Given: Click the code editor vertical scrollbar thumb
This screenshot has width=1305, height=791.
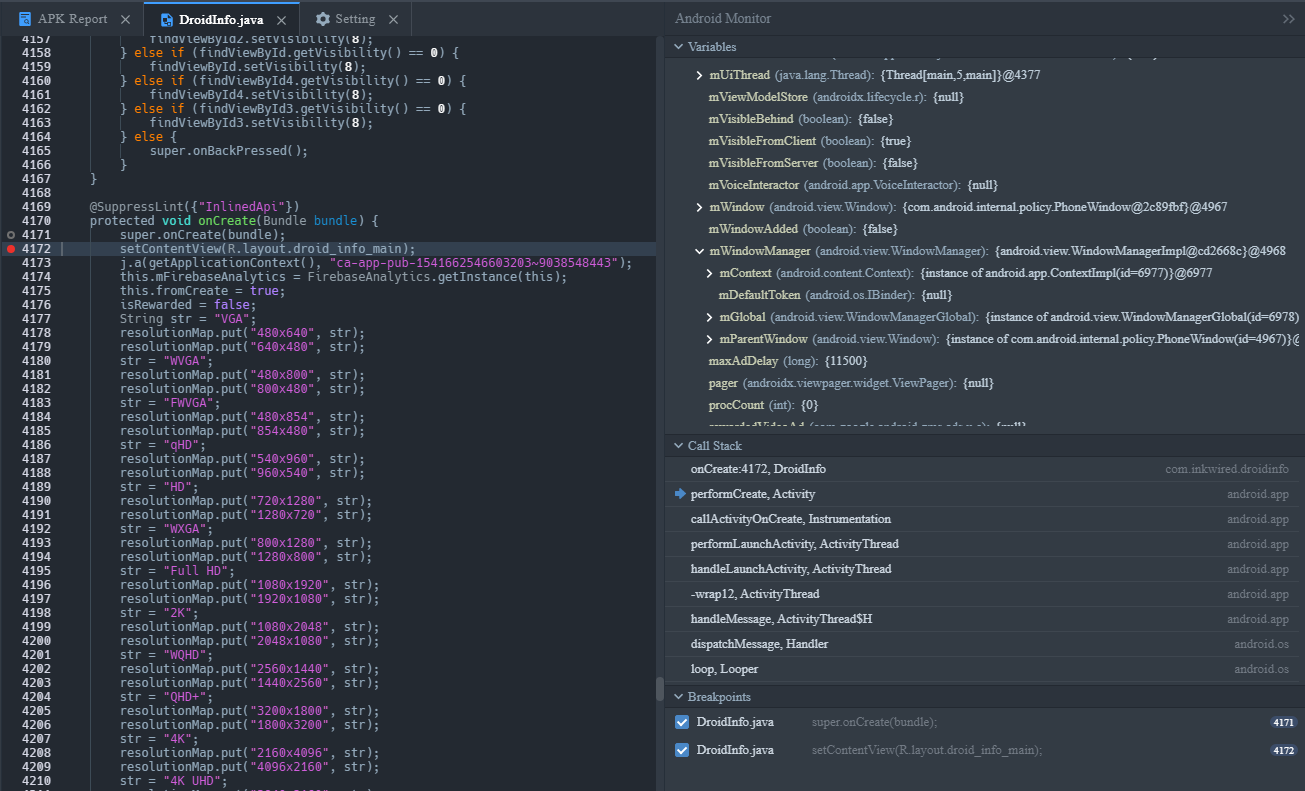Looking at the screenshot, I should pyautogui.click(x=659, y=689).
